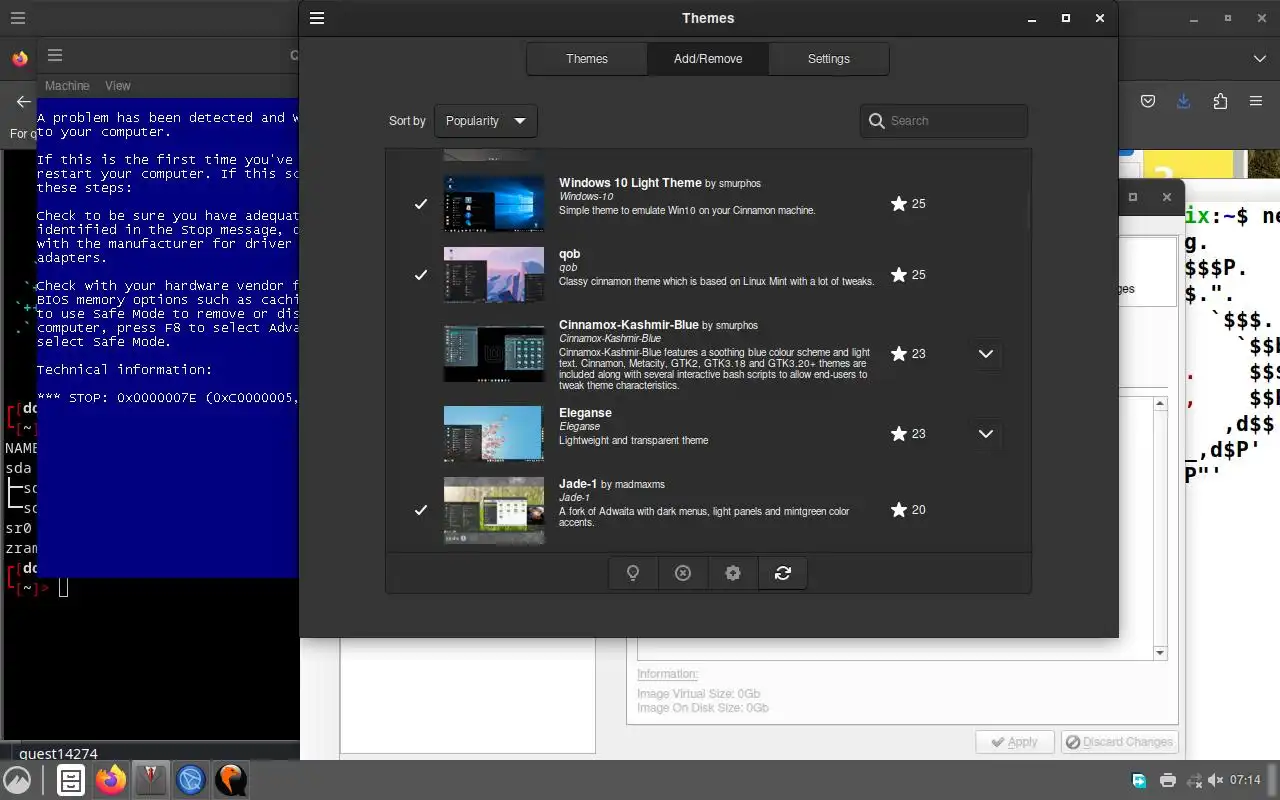Image resolution: width=1280 pixels, height=800 pixels.
Task: Open Firefox Pocket icon in browser toolbar
Action: coord(1148,101)
